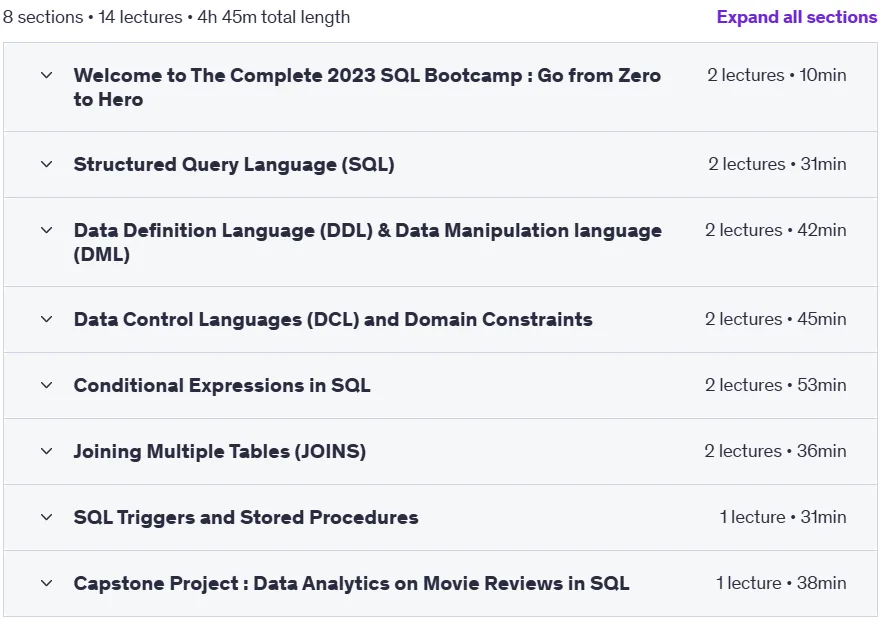880x620 pixels.
Task: Select SQL Triggers and Stored Procedures title
Action: pos(246,517)
